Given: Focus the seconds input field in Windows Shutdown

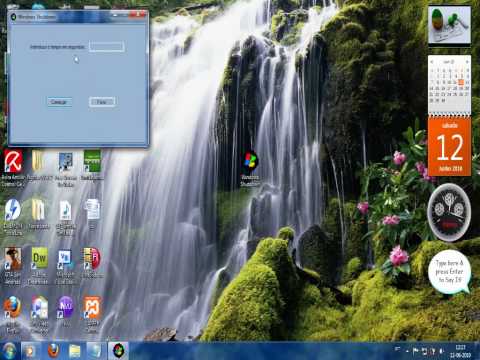Looking at the screenshot, I should point(107,46).
